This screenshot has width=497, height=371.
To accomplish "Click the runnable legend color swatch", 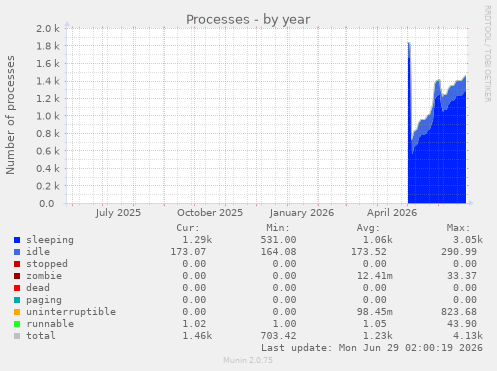I will click(x=17, y=324).
